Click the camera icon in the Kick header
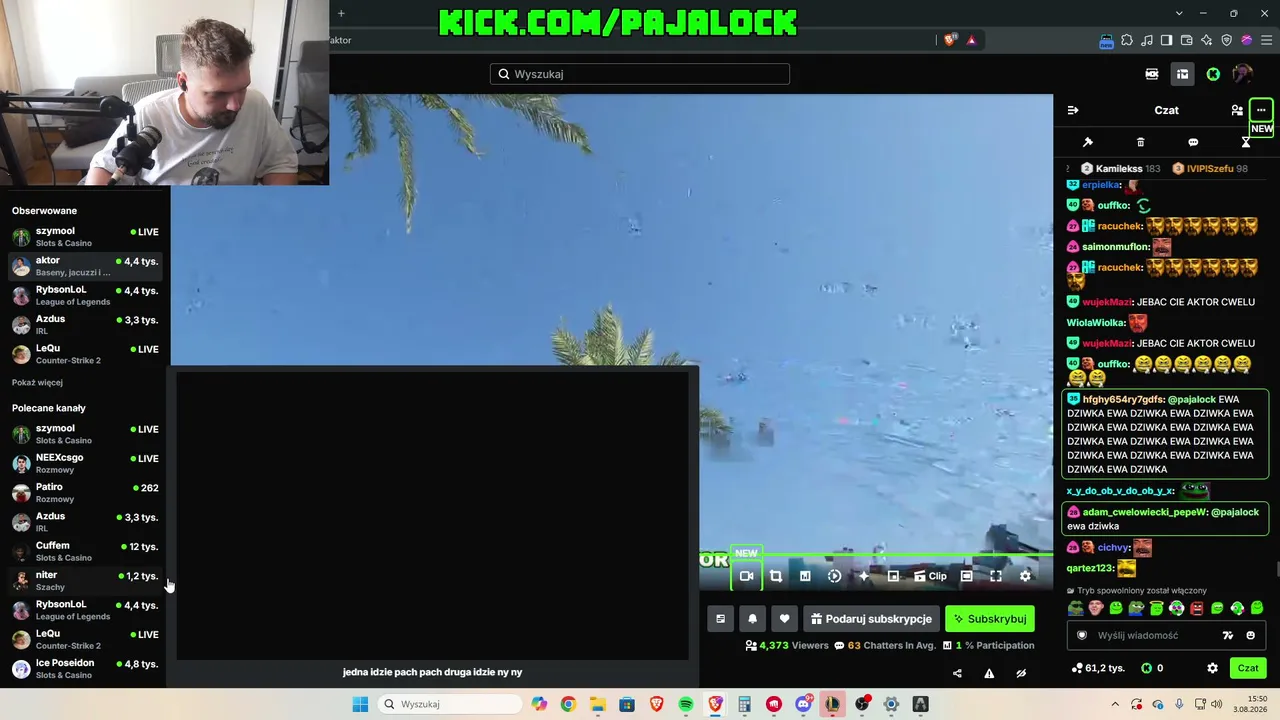 point(1152,74)
